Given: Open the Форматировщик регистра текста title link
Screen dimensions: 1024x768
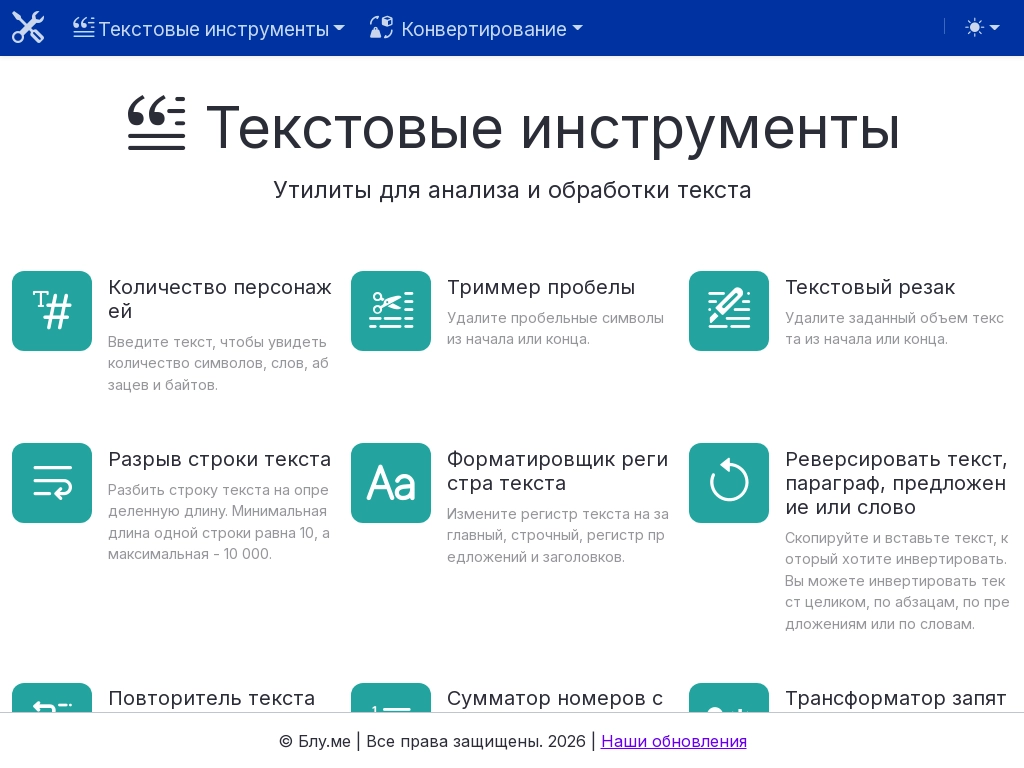Looking at the screenshot, I should point(557,471).
